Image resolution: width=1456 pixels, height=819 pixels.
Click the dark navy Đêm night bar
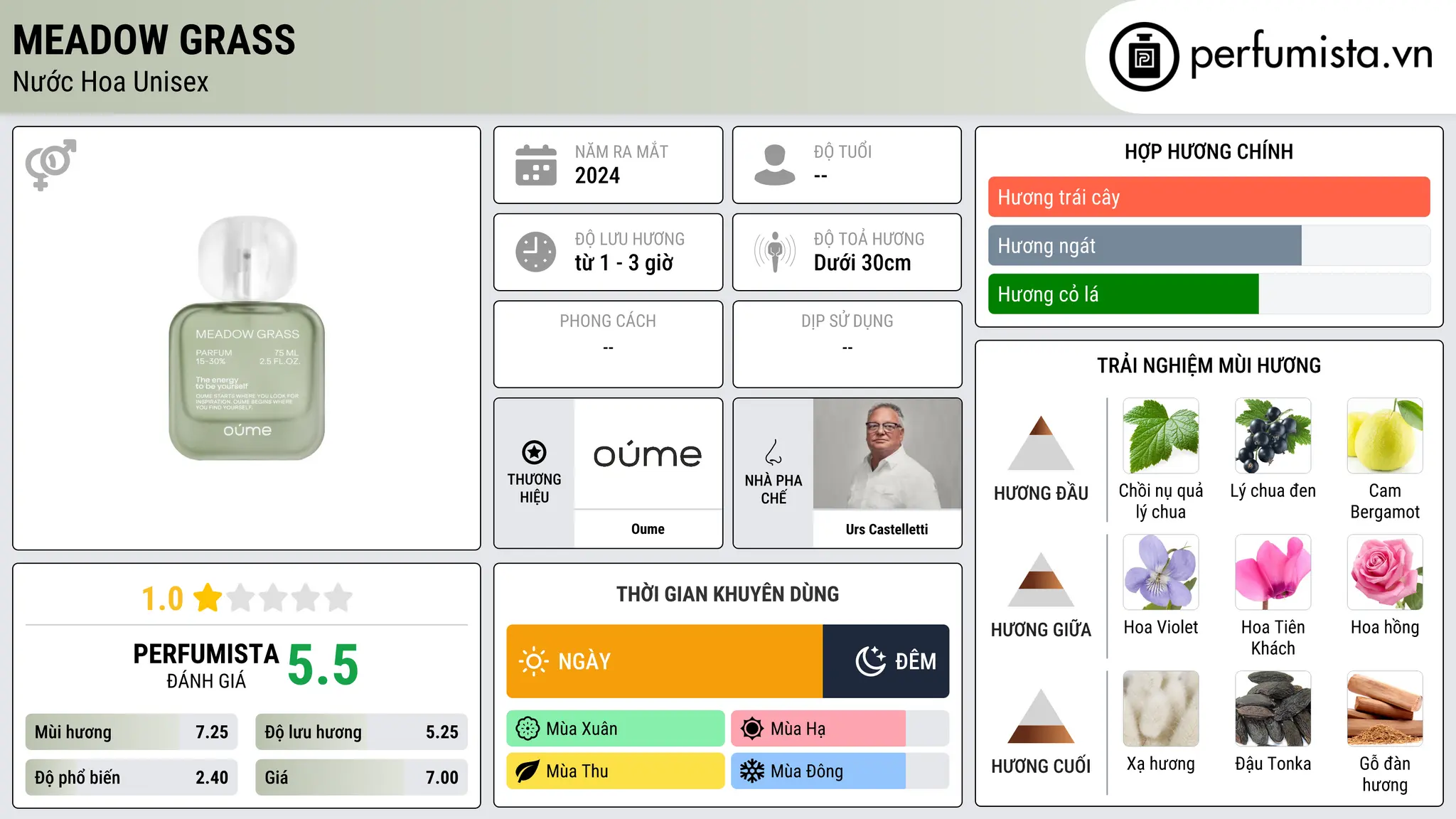[886, 661]
